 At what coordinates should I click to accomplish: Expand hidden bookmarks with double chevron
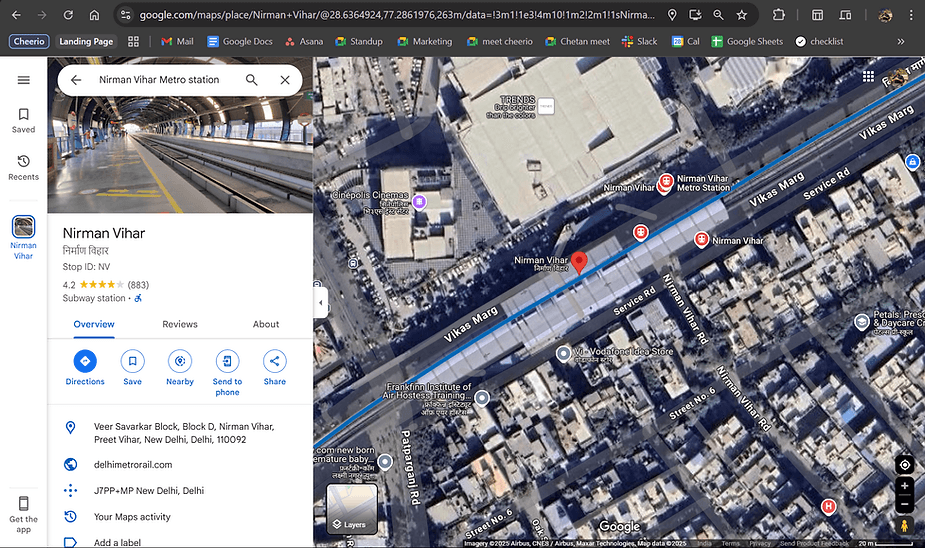tap(901, 41)
